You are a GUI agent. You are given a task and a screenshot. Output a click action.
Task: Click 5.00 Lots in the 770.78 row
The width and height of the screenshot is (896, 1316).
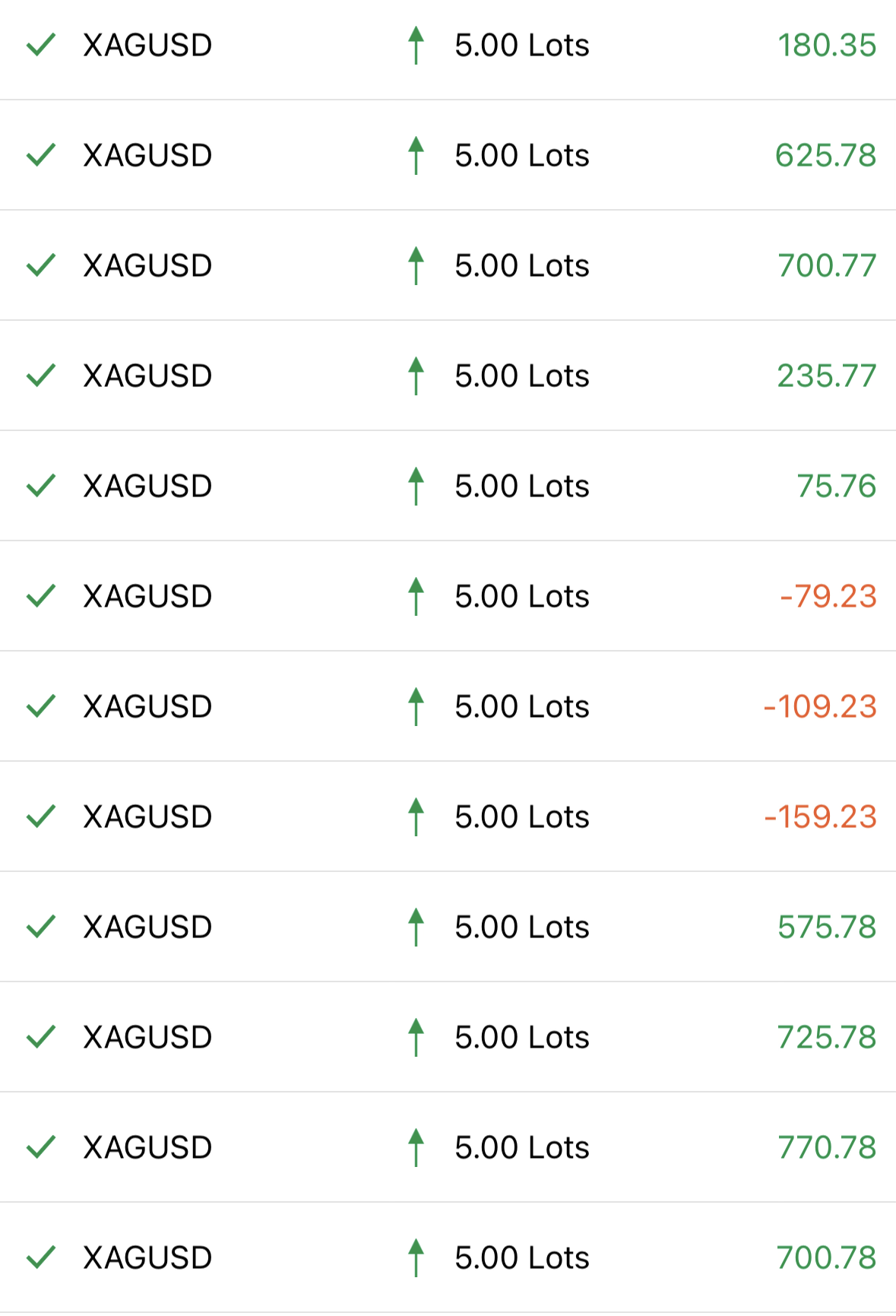click(x=522, y=1148)
